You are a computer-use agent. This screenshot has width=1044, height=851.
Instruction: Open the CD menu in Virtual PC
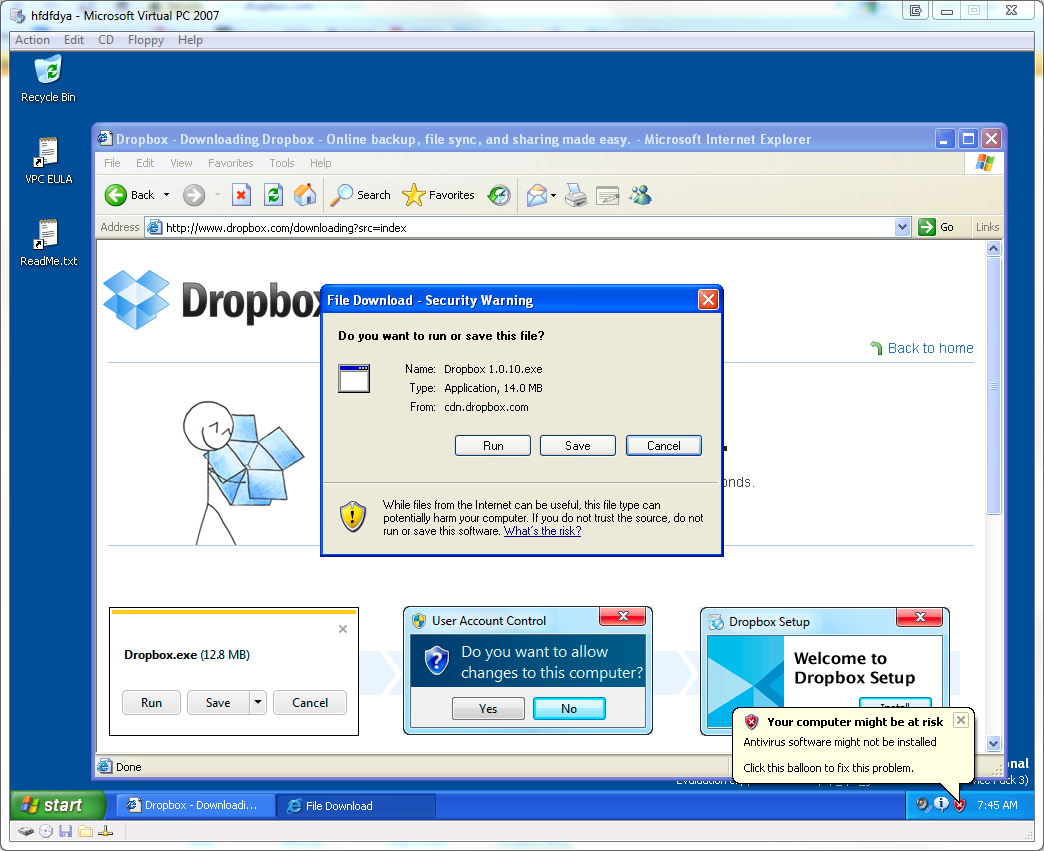pyautogui.click(x=106, y=40)
